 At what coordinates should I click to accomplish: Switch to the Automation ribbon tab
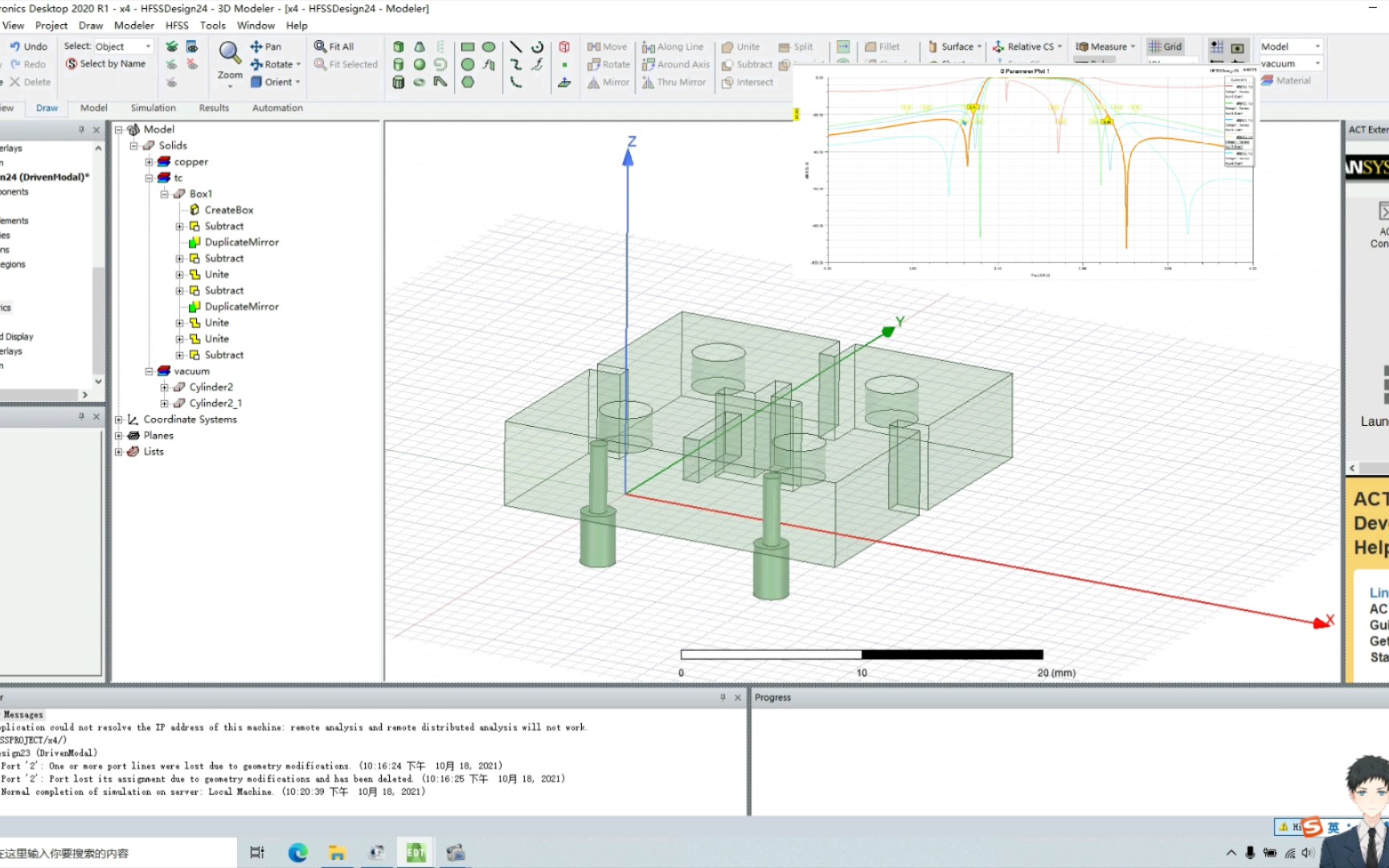tap(277, 108)
